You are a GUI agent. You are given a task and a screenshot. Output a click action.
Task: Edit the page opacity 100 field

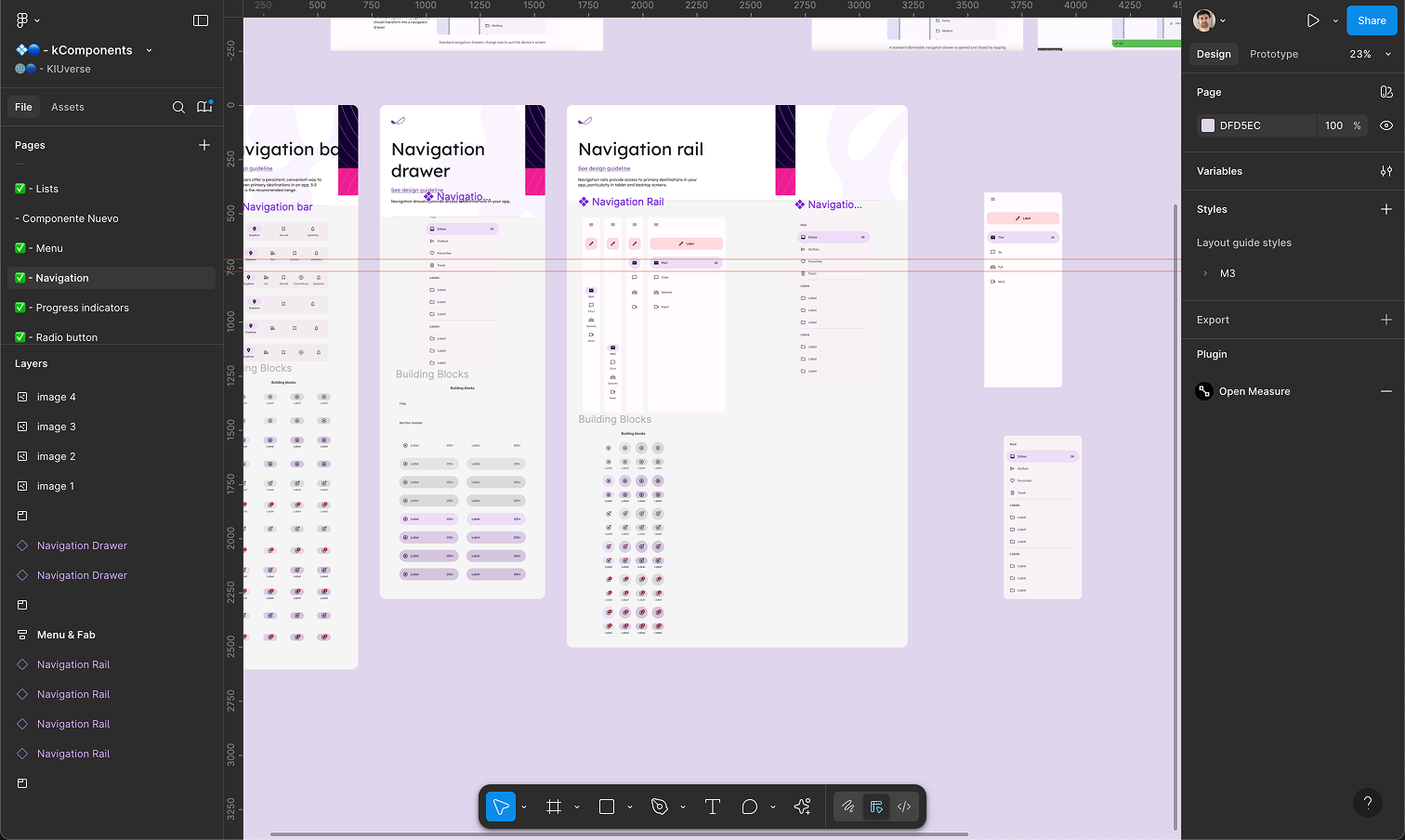click(1334, 125)
